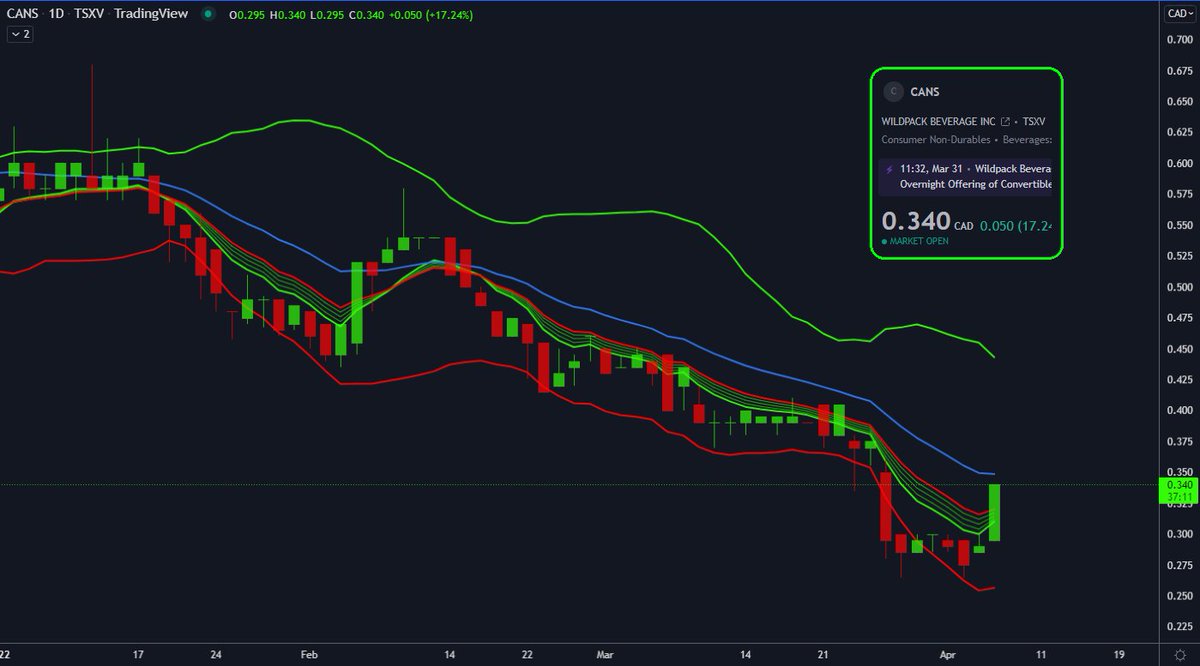Click the MARKET OPEN status label
1200x666 pixels.
click(x=918, y=241)
